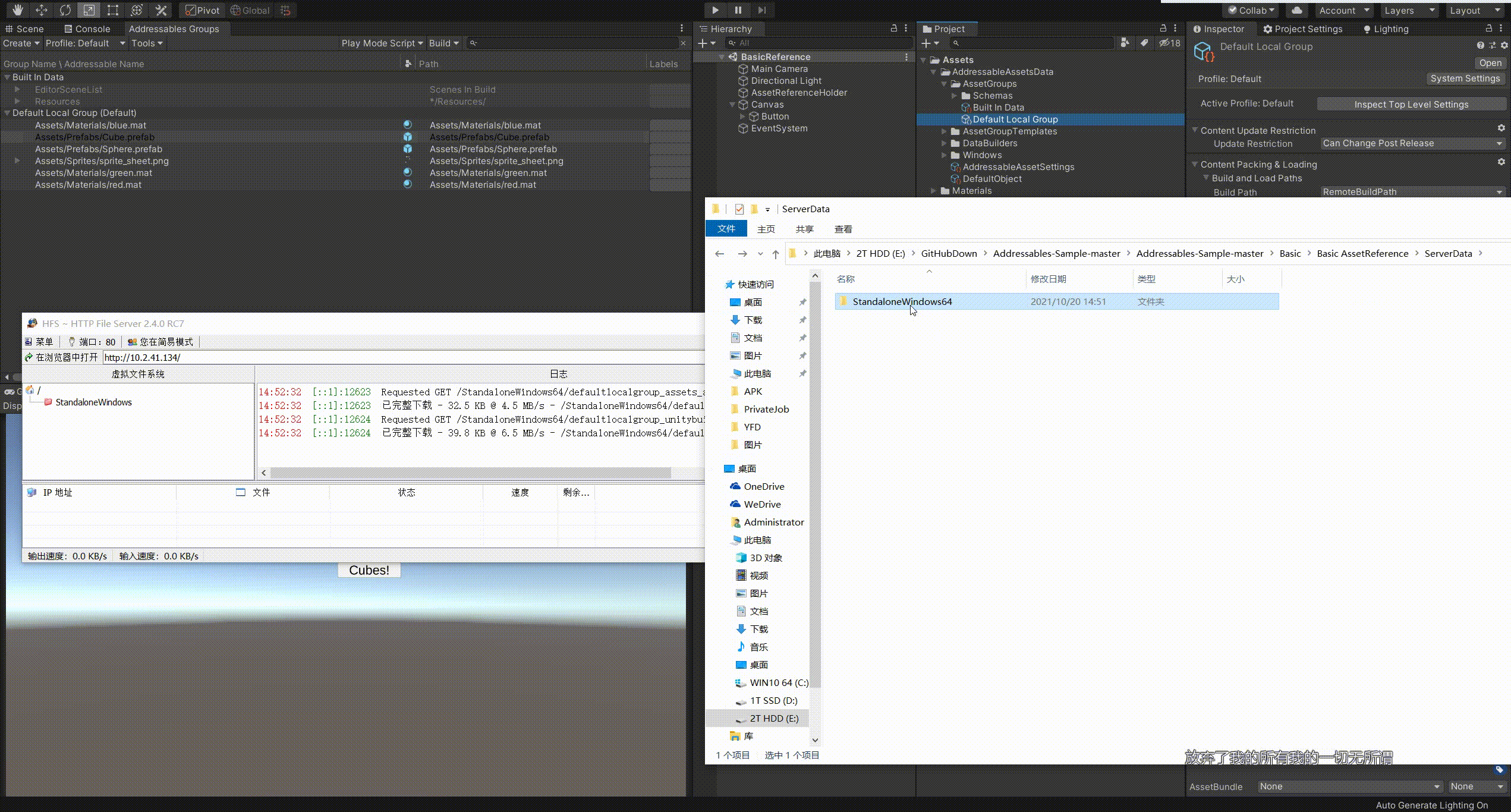Open the Update Restriction dropdown

(x=1412, y=143)
